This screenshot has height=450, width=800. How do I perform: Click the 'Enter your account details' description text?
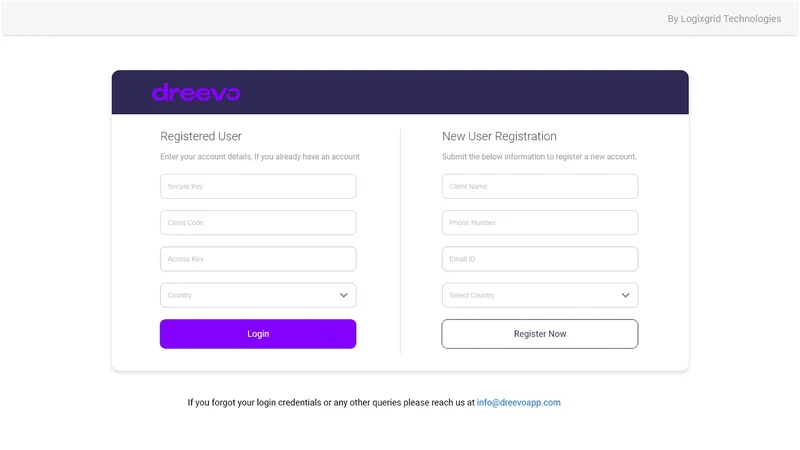260,157
